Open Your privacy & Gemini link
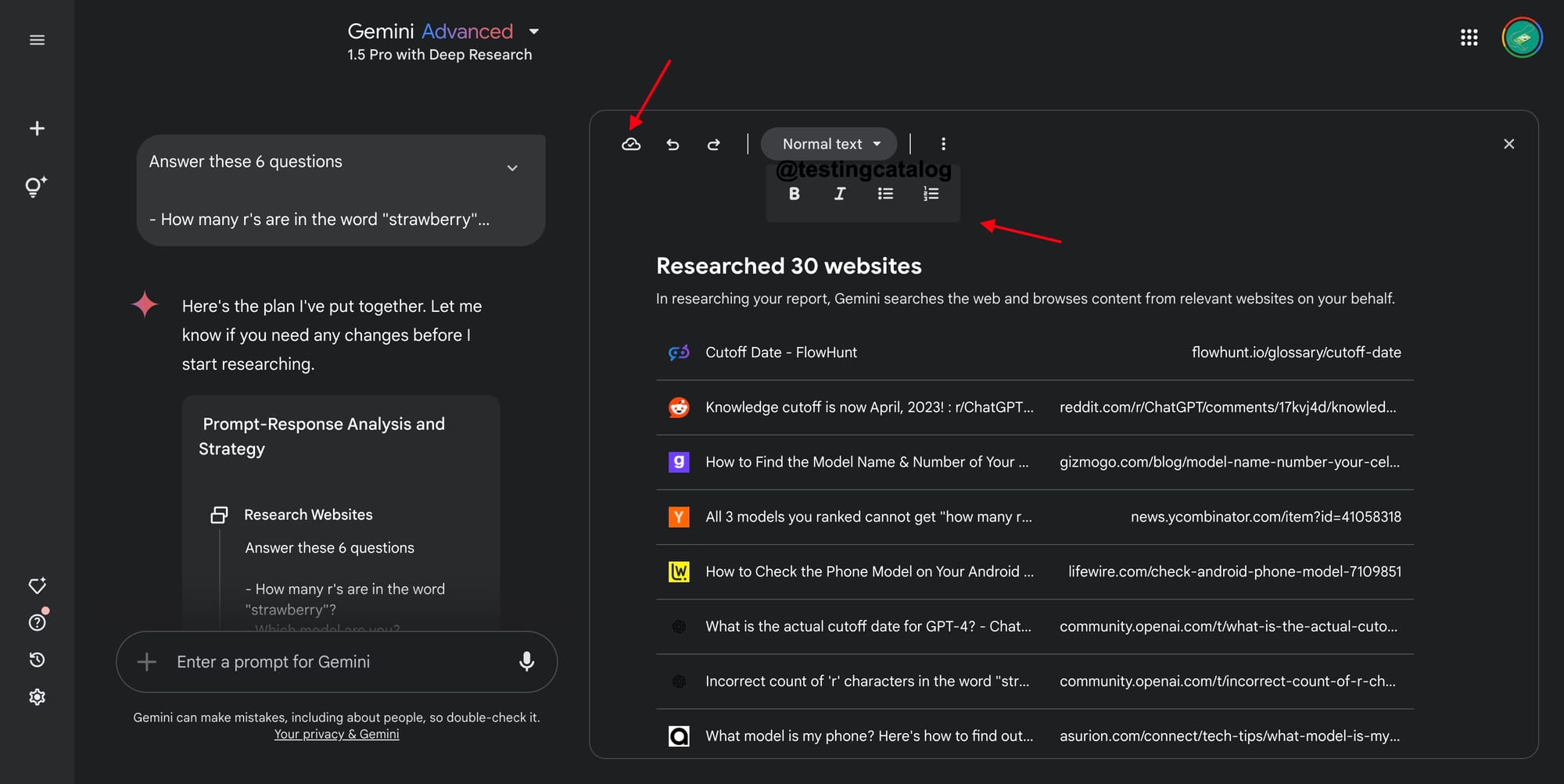 (x=336, y=735)
